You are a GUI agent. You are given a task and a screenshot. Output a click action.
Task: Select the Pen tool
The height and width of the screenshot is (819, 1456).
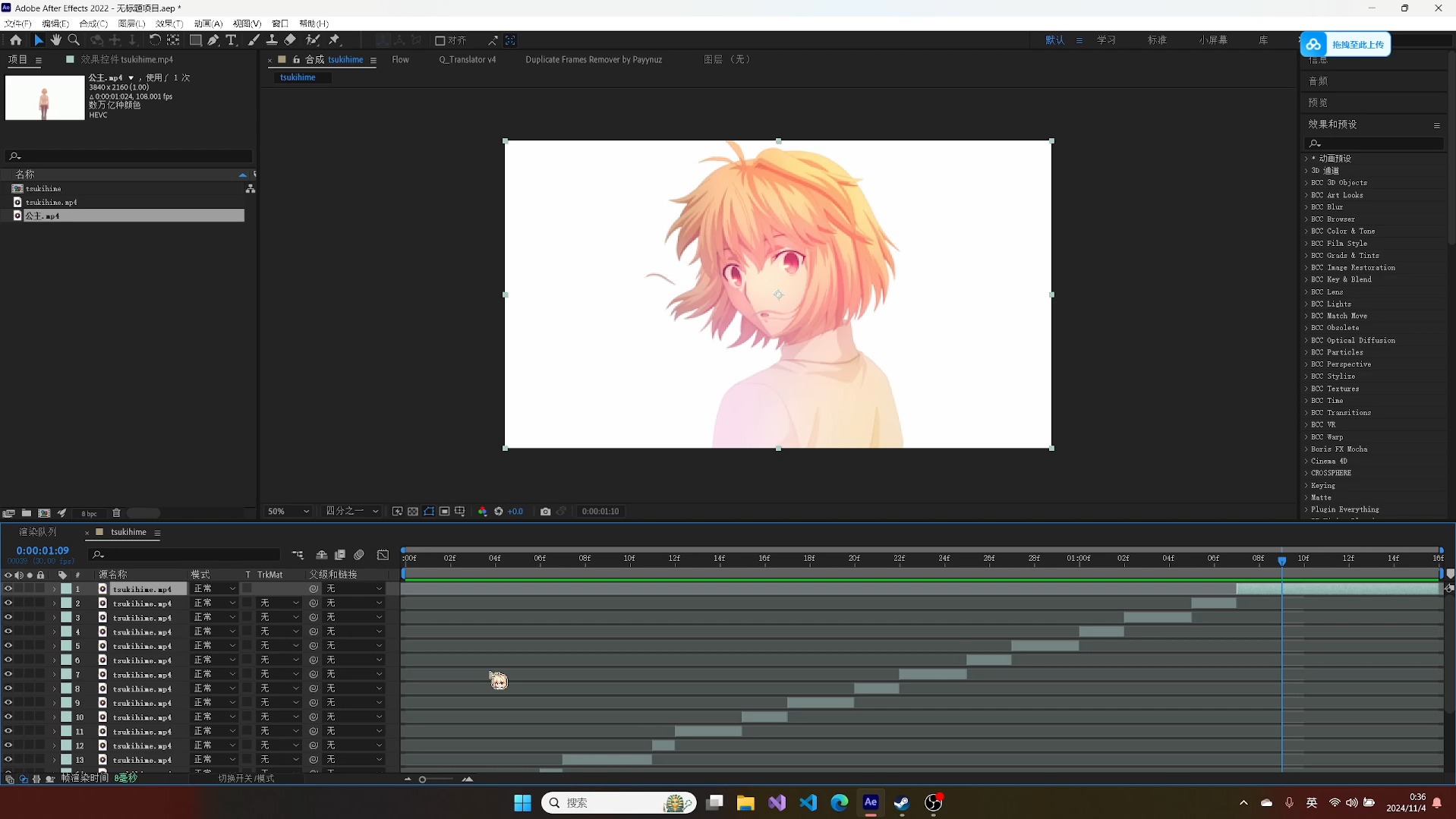pos(213,40)
